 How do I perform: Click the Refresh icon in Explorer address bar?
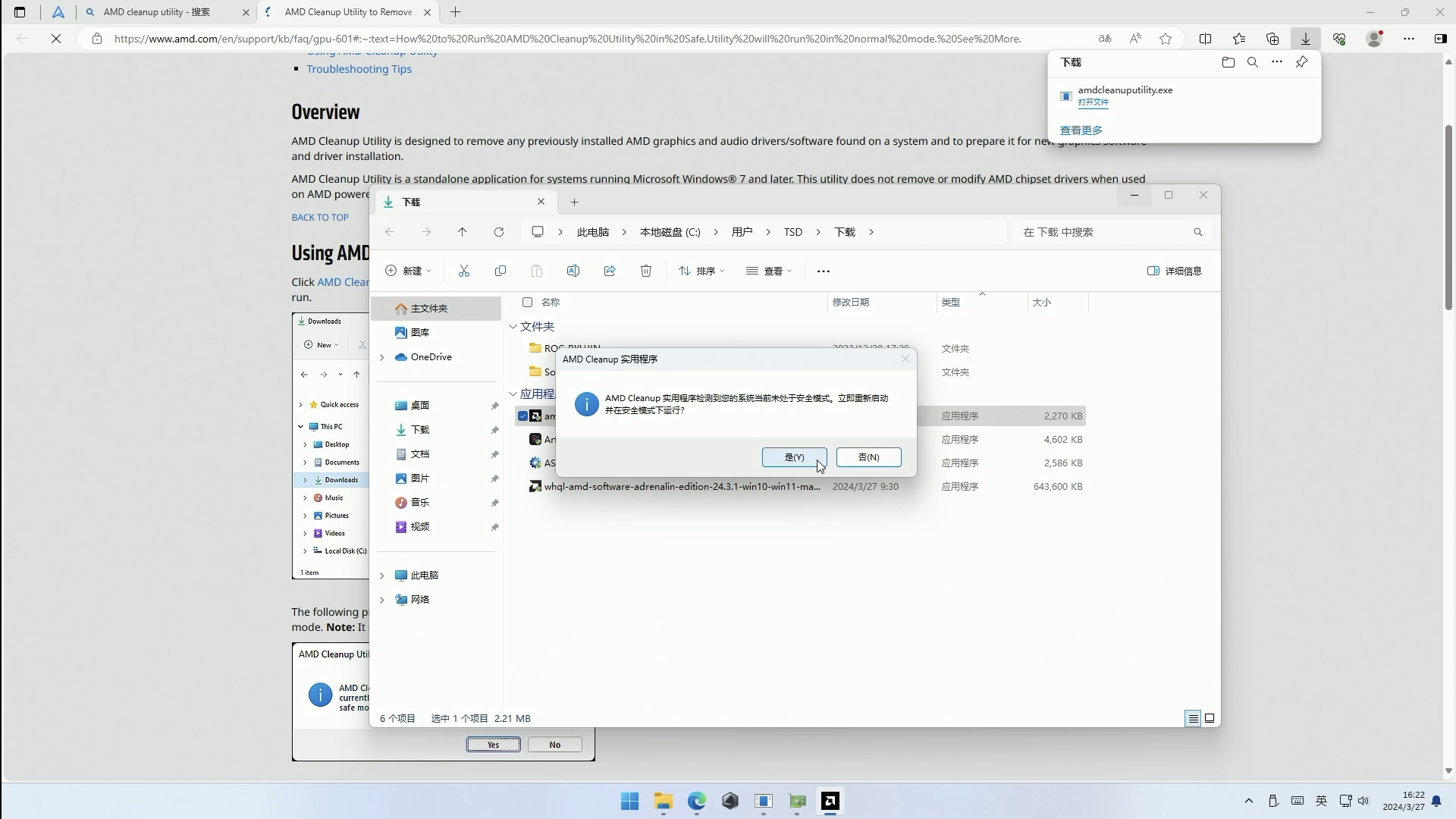point(499,232)
